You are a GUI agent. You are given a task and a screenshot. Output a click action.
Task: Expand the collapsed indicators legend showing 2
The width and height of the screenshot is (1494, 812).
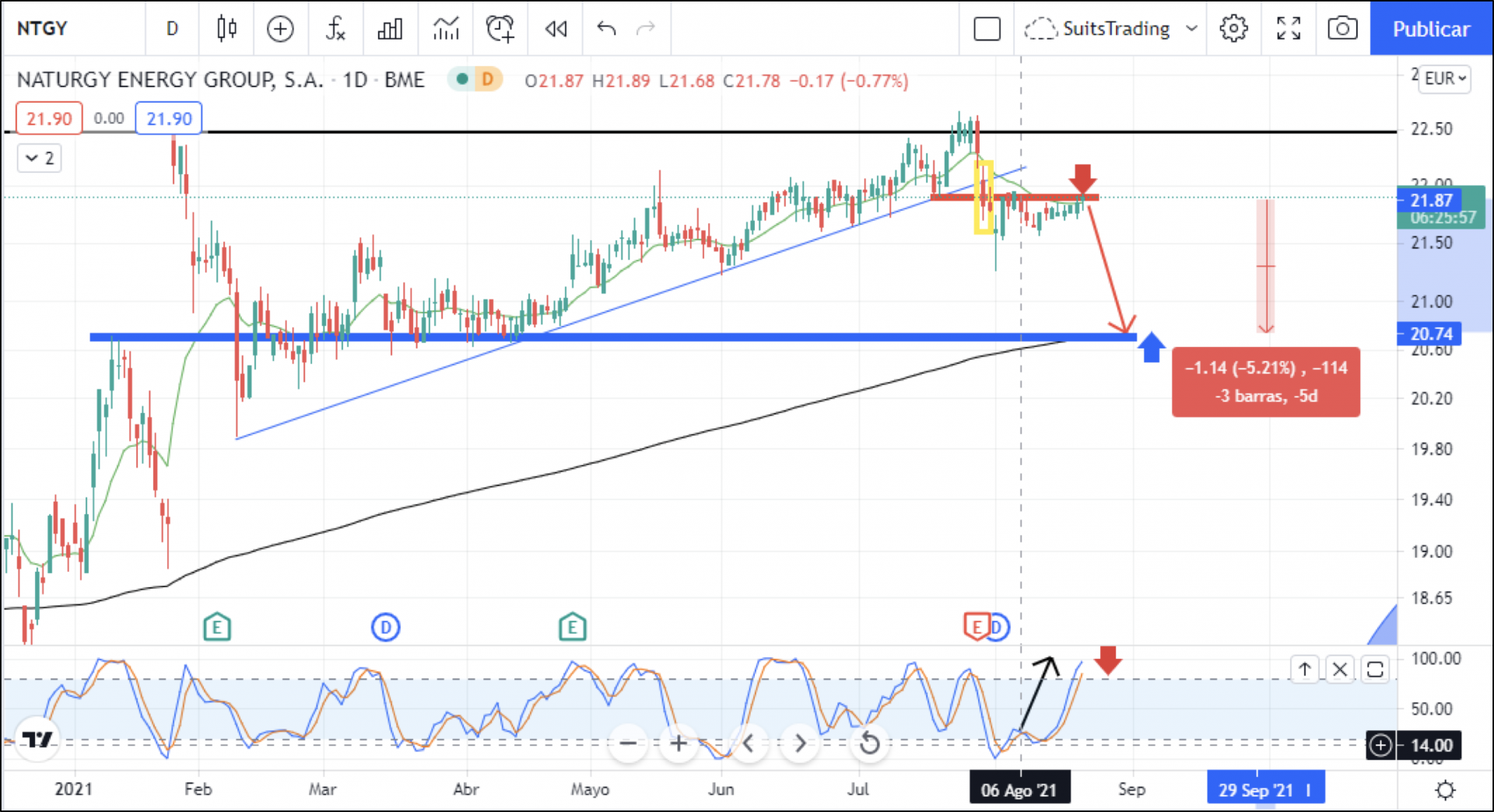pos(39,159)
